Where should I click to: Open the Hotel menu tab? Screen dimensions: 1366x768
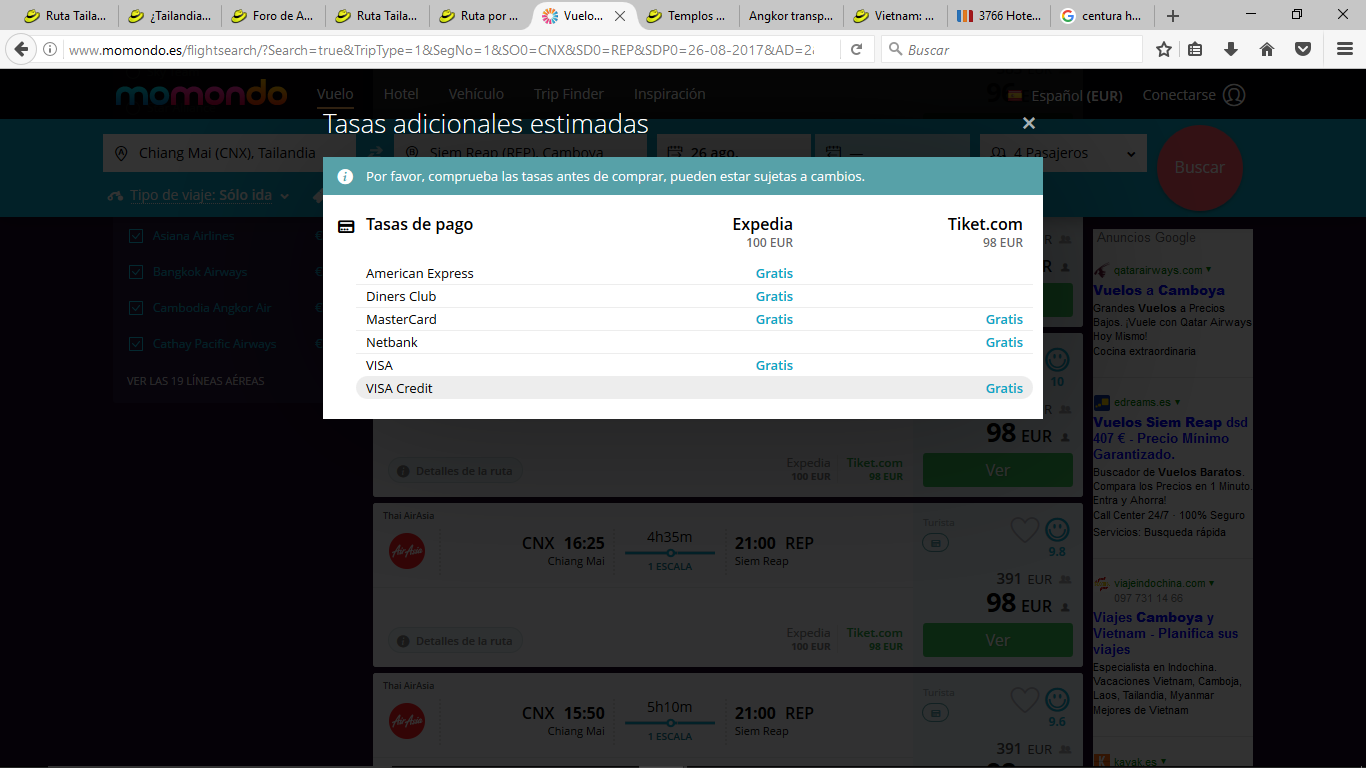(x=401, y=94)
